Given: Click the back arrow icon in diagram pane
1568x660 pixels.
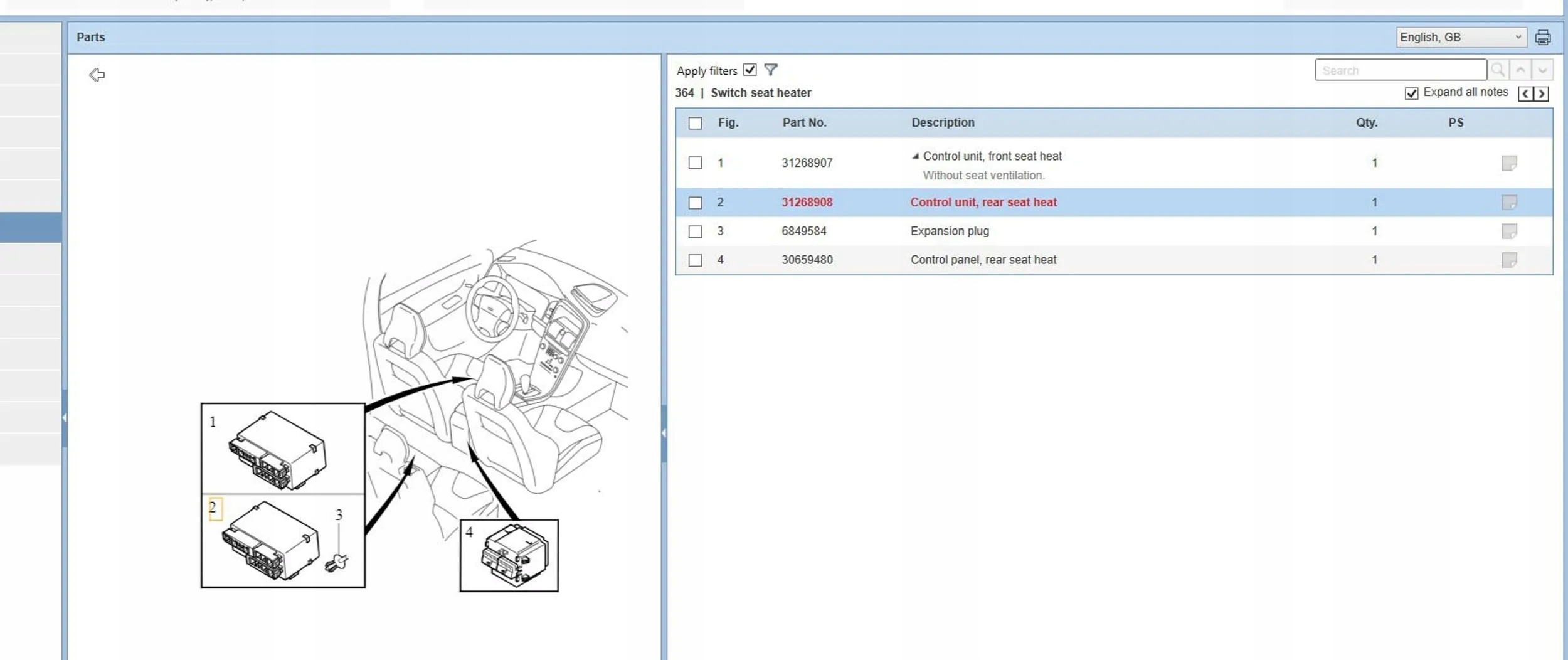Looking at the screenshot, I should [x=97, y=75].
